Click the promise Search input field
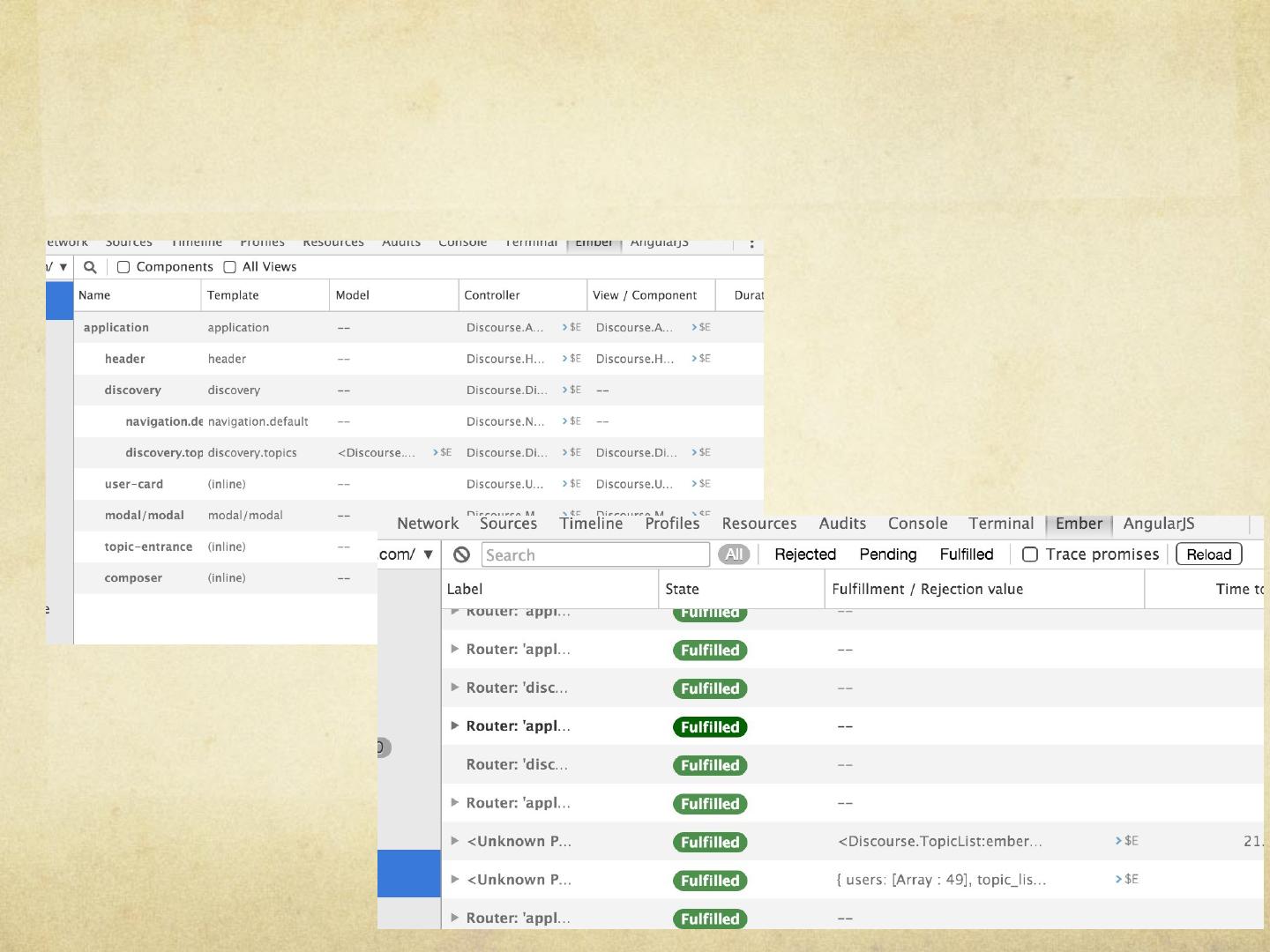Screen dimensions: 1270x952 [x=595, y=554]
